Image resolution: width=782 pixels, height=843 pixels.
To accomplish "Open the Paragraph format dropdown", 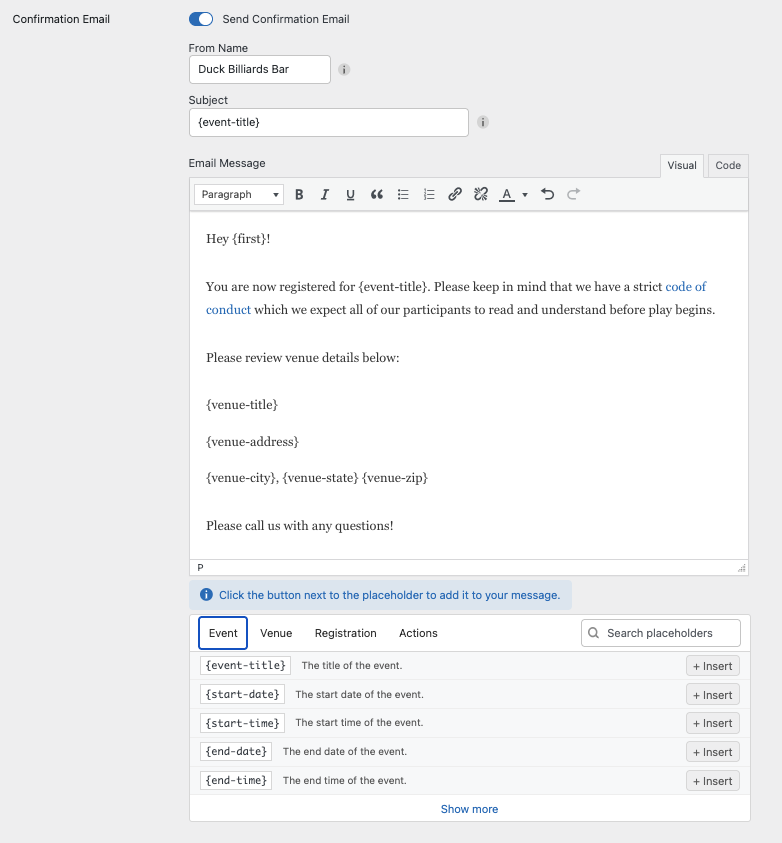I will (239, 195).
